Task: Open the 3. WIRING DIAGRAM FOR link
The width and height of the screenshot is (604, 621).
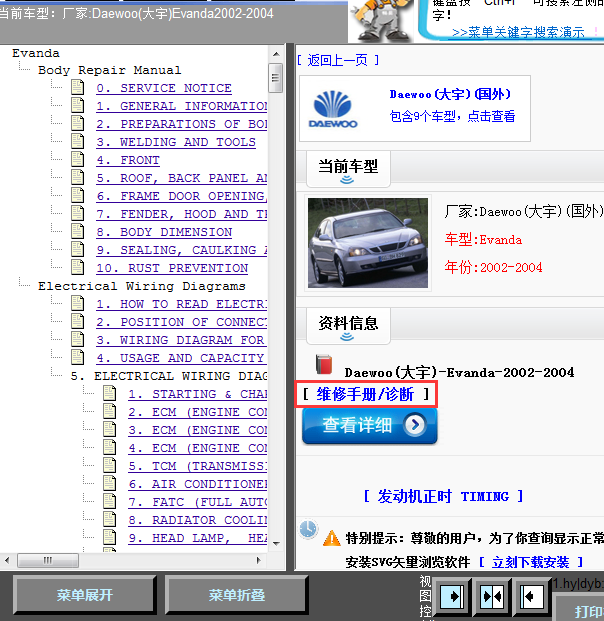Action: click(x=180, y=340)
